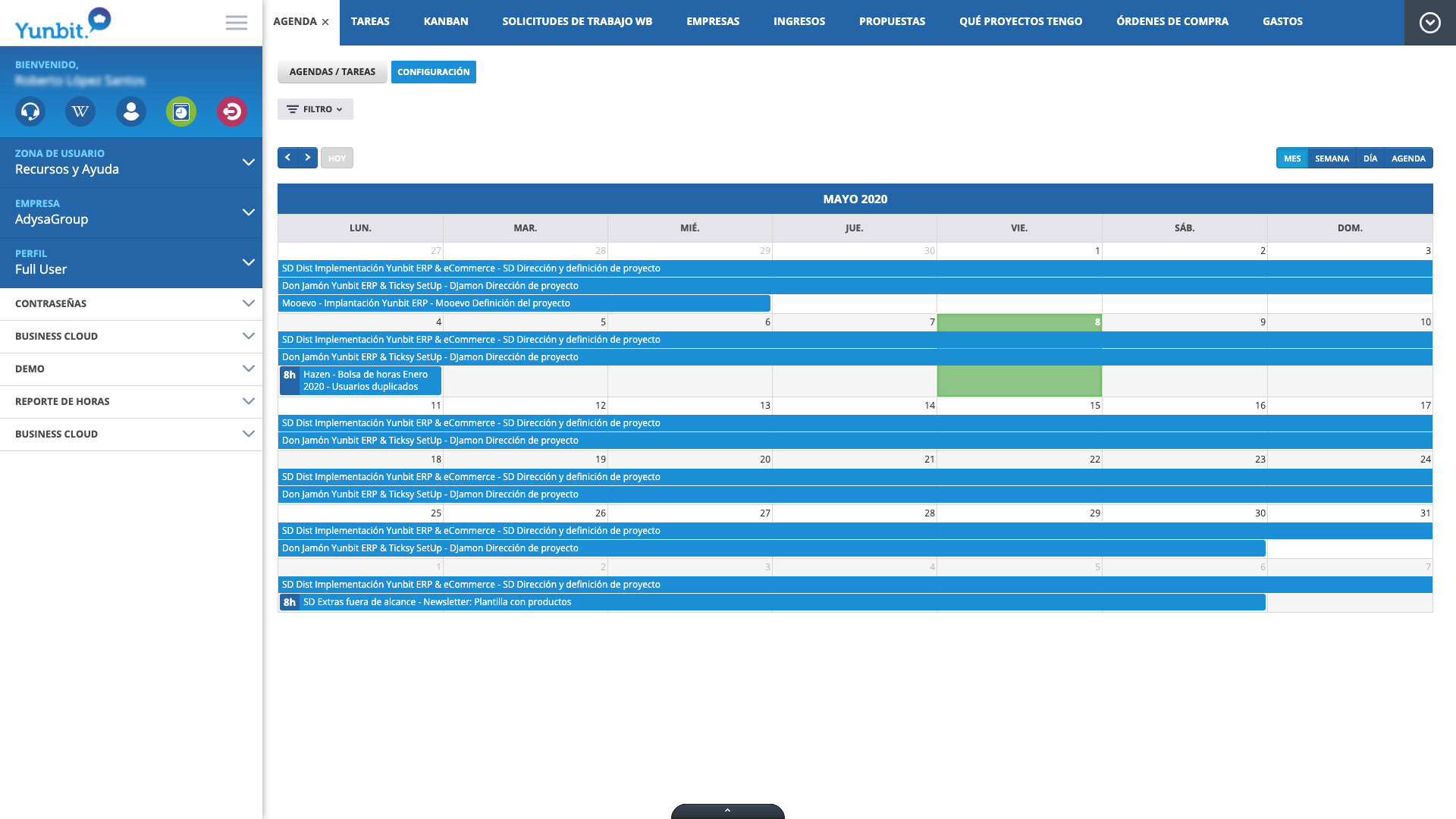Screen dimensions: 1456x819
Task: Open Mooevo Implantación Yunbit ERP event
Action: coord(524,303)
